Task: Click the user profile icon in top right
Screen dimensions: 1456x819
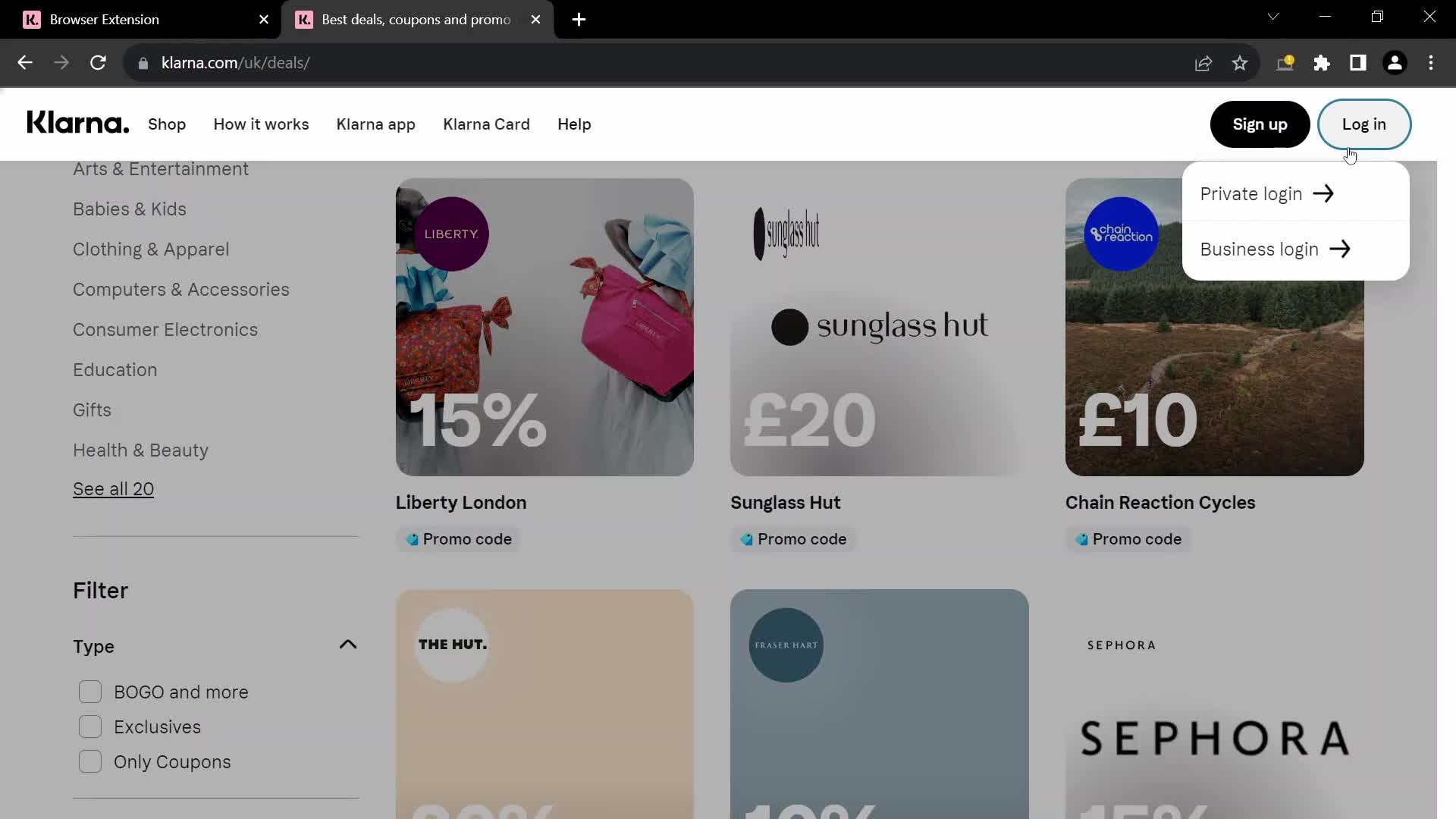Action: tap(1395, 63)
